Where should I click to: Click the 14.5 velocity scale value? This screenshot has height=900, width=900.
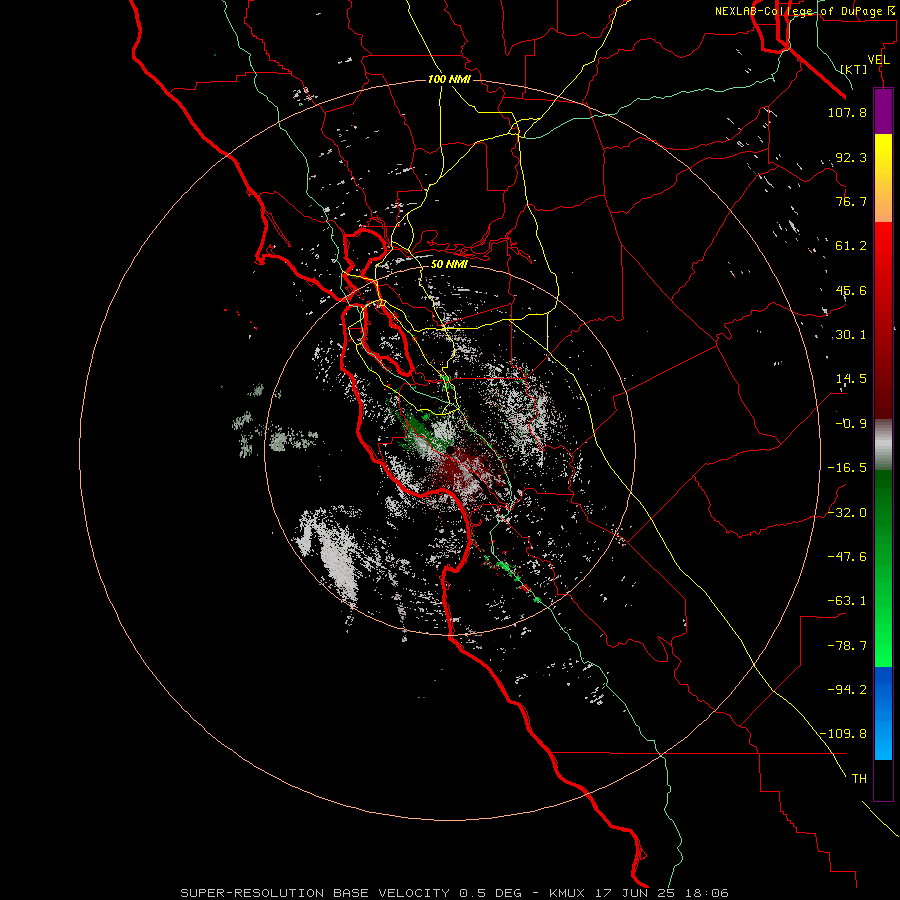851,379
